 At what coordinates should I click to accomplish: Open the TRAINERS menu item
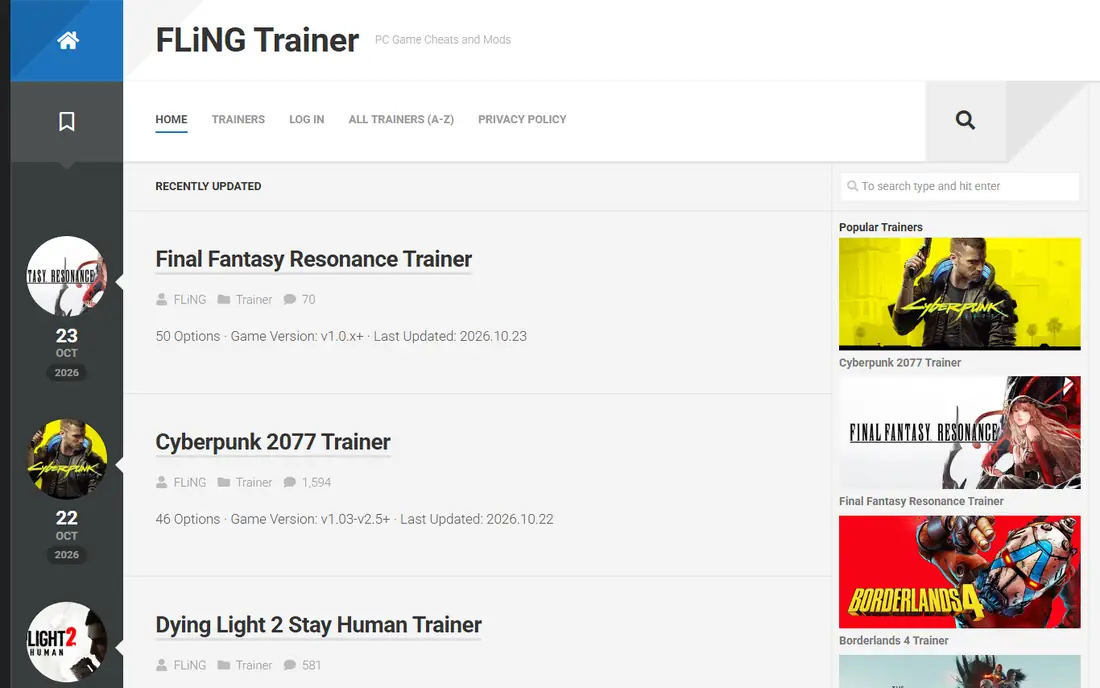coord(239,119)
